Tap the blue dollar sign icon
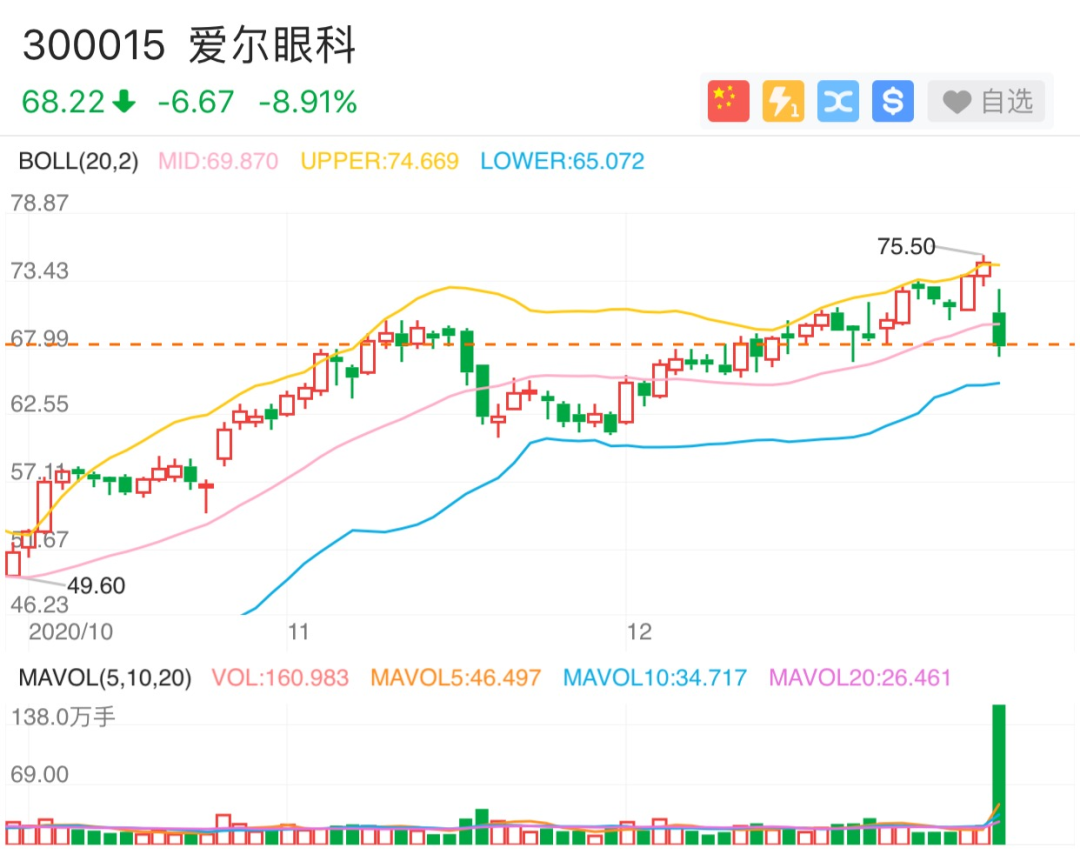The width and height of the screenshot is (1080, 861). (893, 101)
